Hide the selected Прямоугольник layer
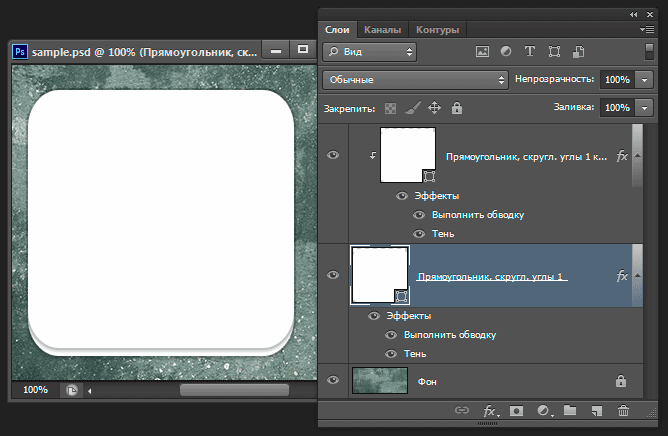 click(x=333, y=275)
